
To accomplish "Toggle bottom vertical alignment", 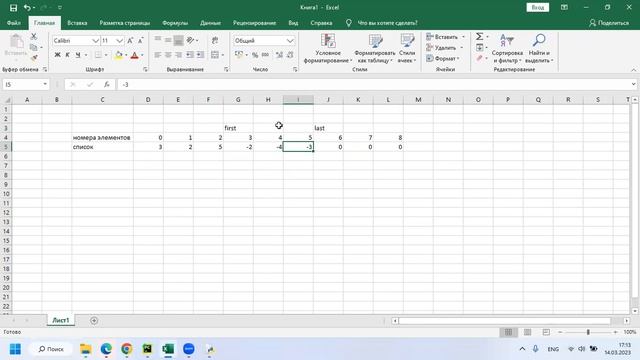I will [x=178, y=40].
